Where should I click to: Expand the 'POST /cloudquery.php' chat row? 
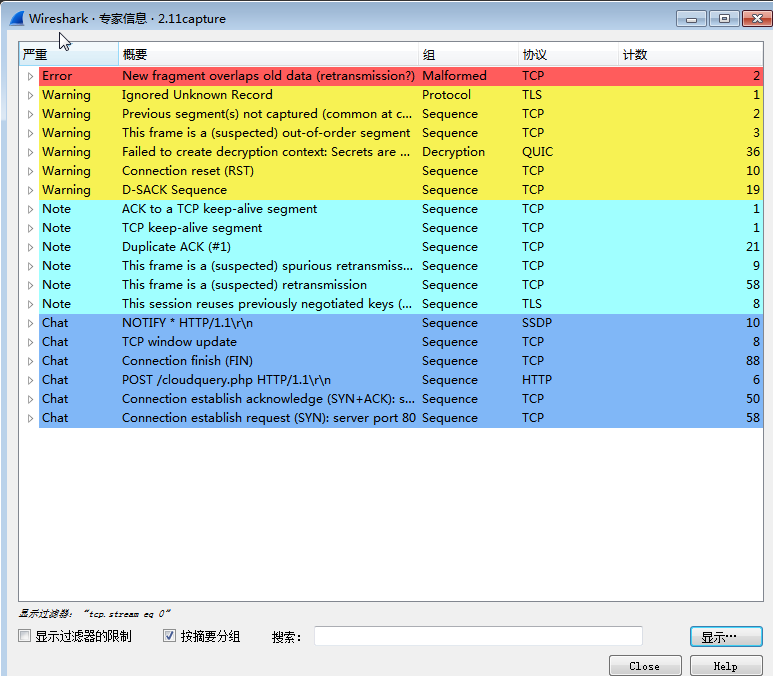click(30, 380)
